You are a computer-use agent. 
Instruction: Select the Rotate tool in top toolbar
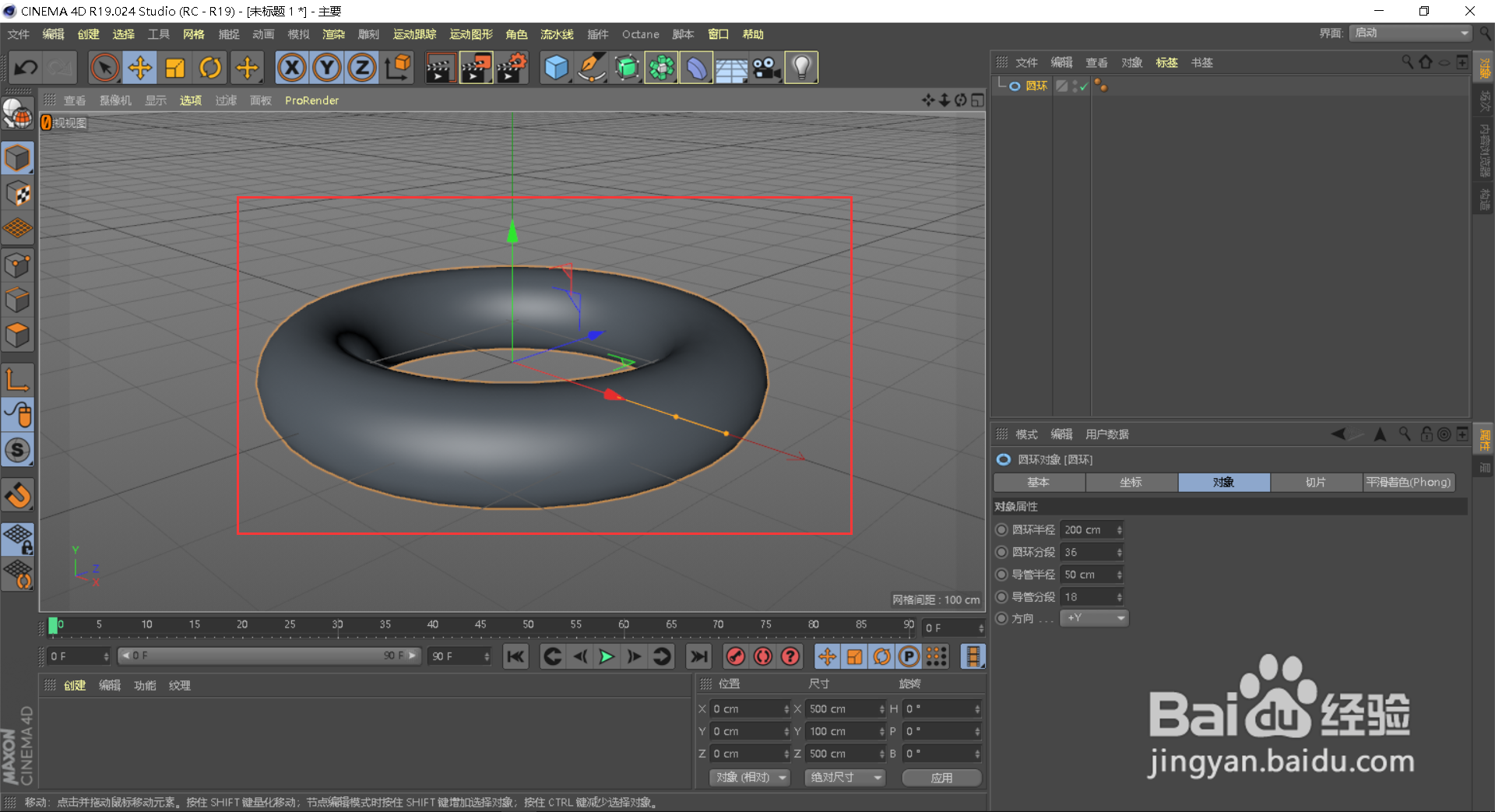point(210,68)
